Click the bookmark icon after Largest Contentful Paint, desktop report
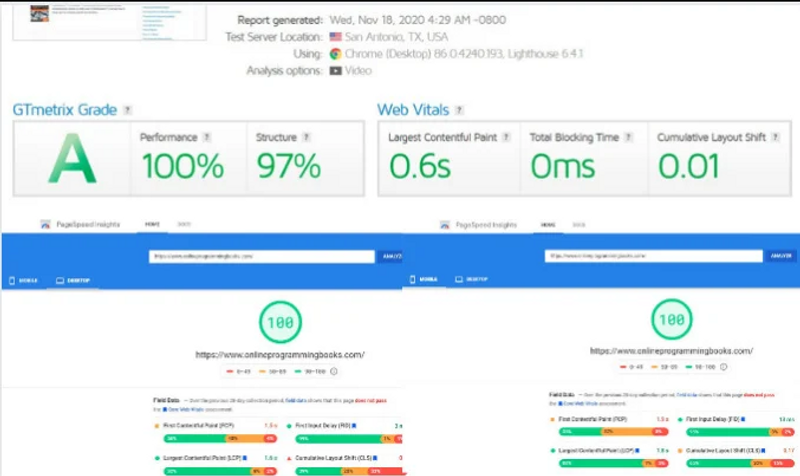Image resolution: width=800 pixels, height=476 pixels. pos(245,458)
